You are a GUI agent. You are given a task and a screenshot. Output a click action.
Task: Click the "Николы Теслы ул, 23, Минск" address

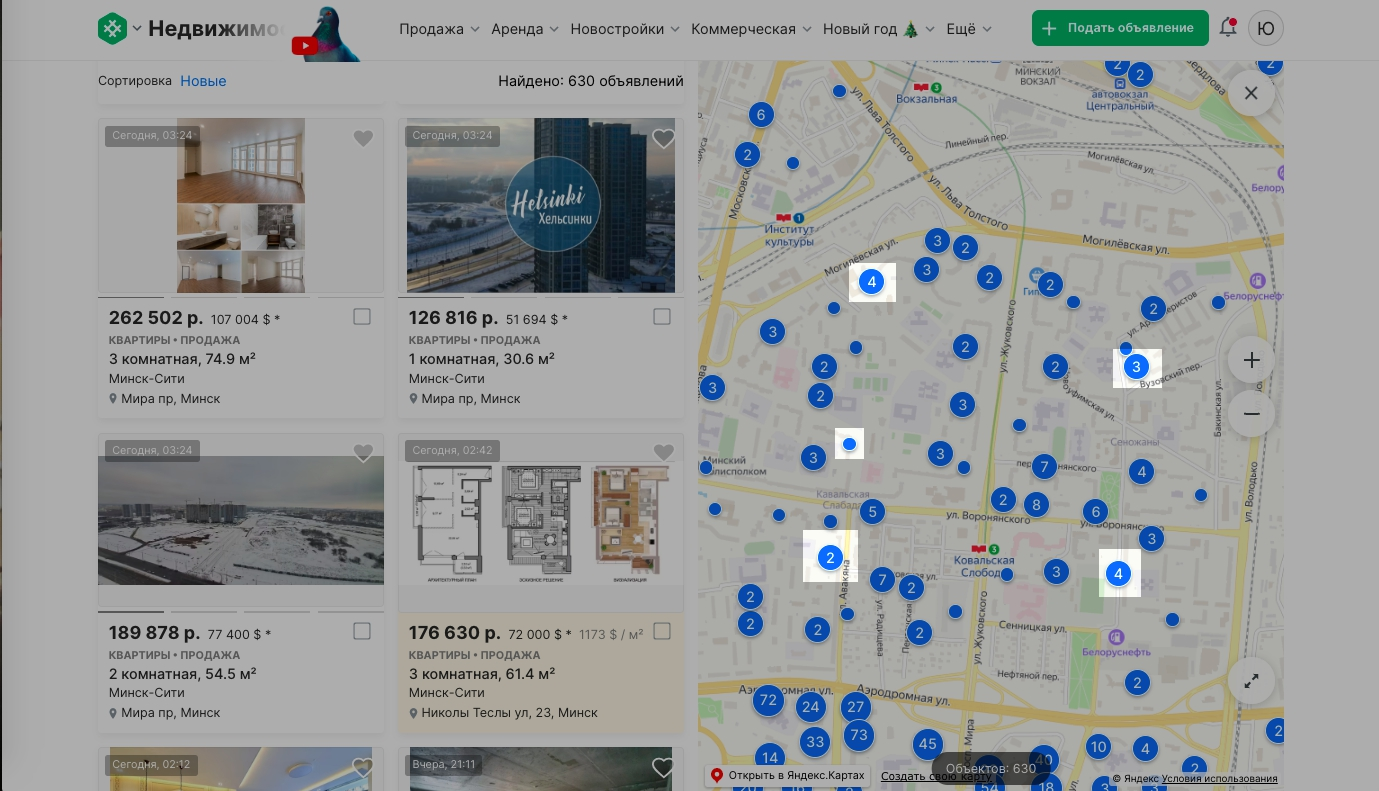pos(510,713)
